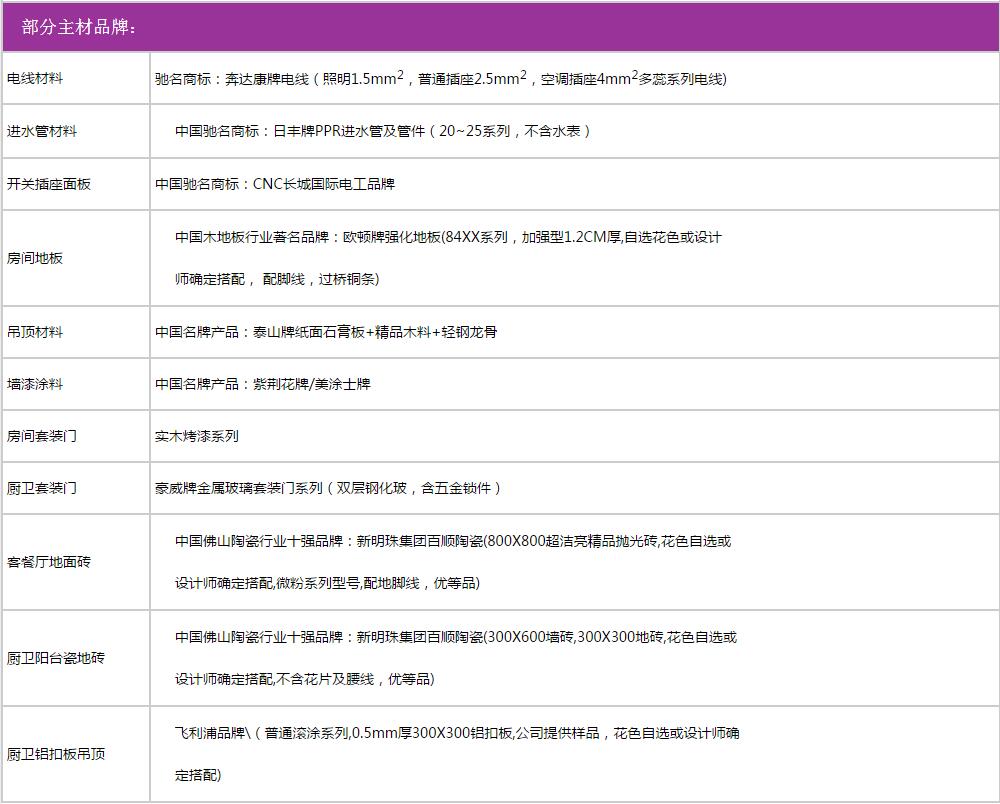Screen dimensions: 1000x804
Task: Select the 进水管材料 row label
Action: (x=42, y=131)
